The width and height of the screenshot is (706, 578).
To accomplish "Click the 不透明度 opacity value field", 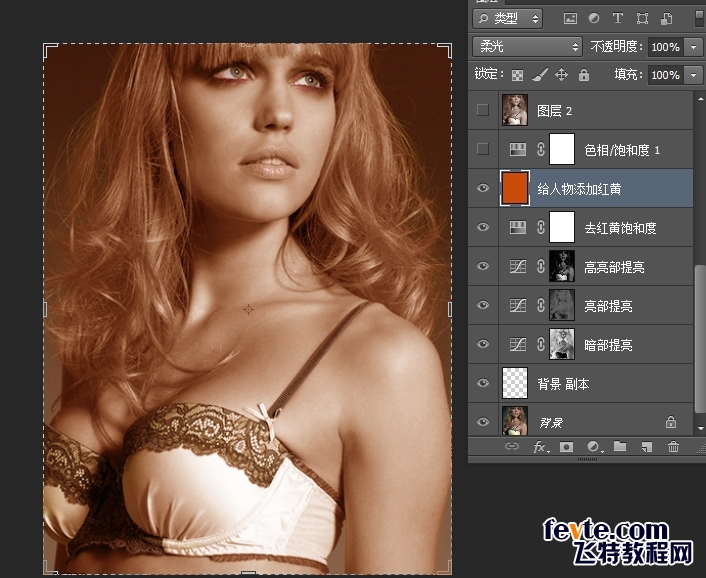I will (665, 47).
